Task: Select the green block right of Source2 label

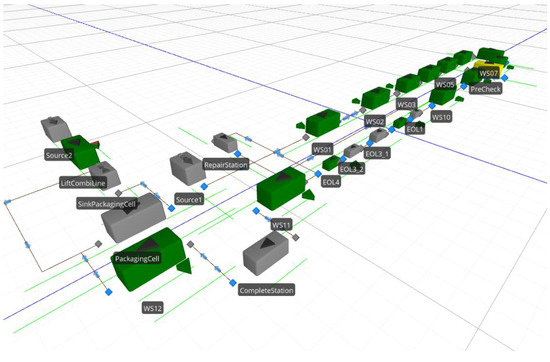Action: click(x=80, y=152)
